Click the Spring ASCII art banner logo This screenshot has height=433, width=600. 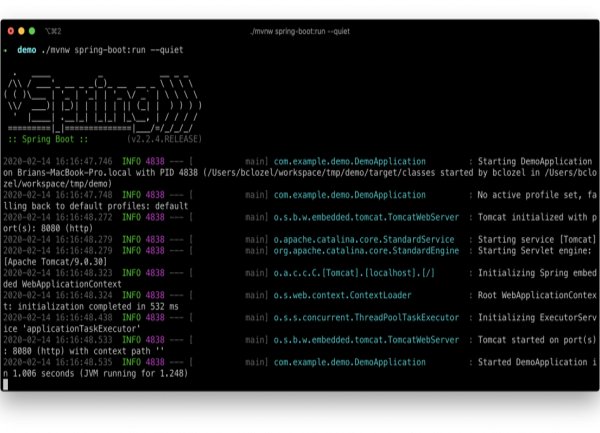click(103, 102)
